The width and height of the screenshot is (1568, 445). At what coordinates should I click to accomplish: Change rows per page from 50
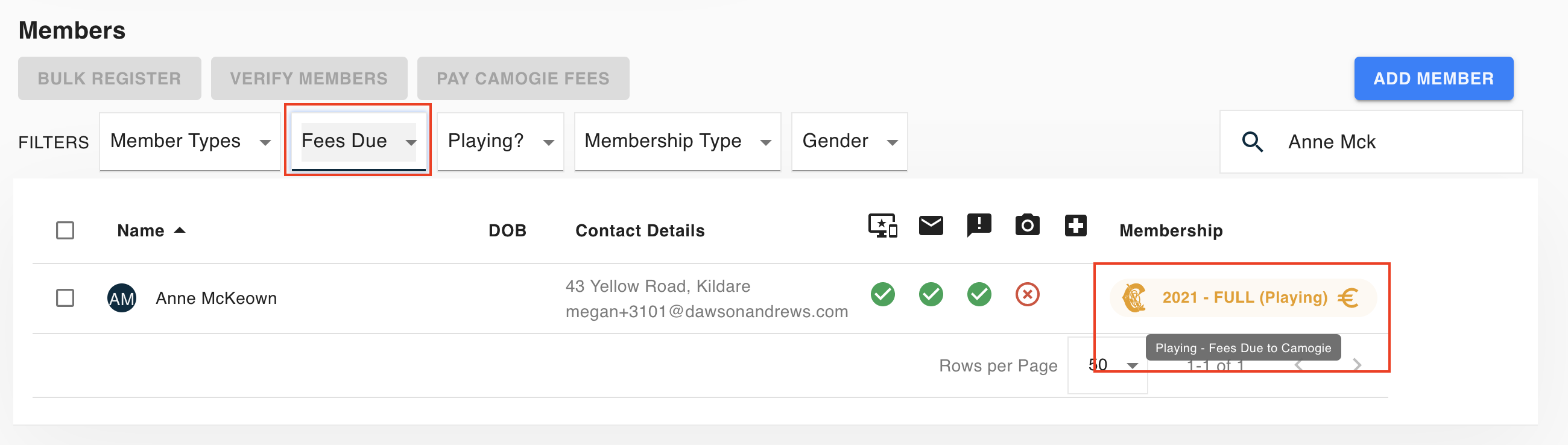1107,365
